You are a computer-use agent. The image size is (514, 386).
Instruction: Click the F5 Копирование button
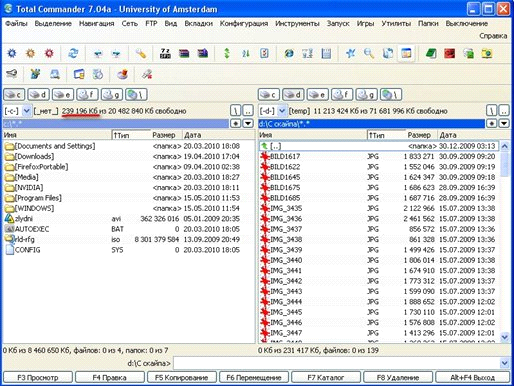(x=182, y=378)
